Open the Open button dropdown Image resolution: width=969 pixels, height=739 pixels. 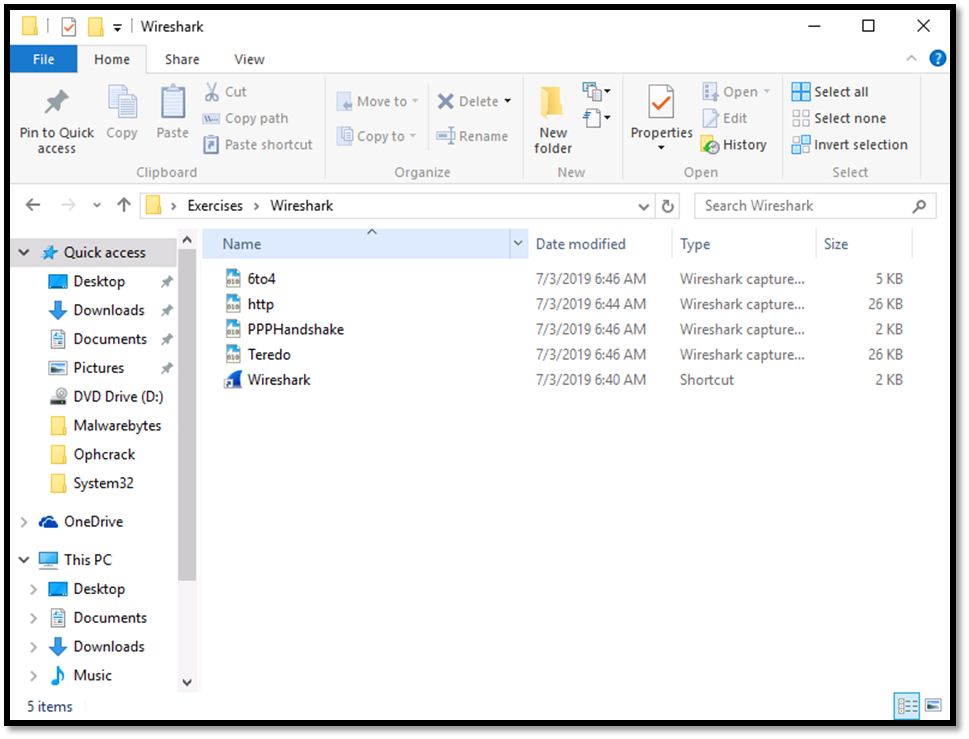click(x=766, y=91)
